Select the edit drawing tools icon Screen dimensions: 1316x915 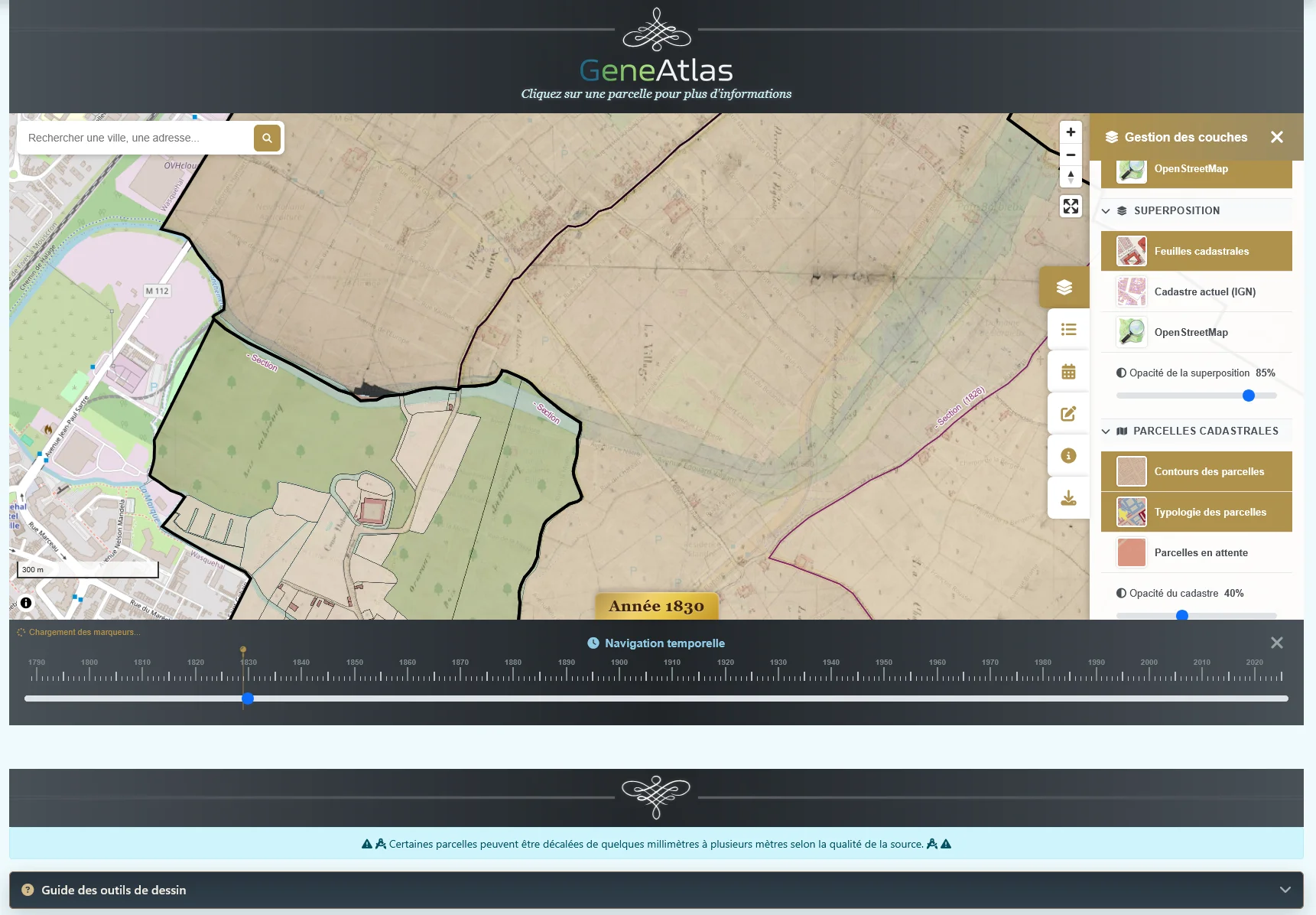1068,413
